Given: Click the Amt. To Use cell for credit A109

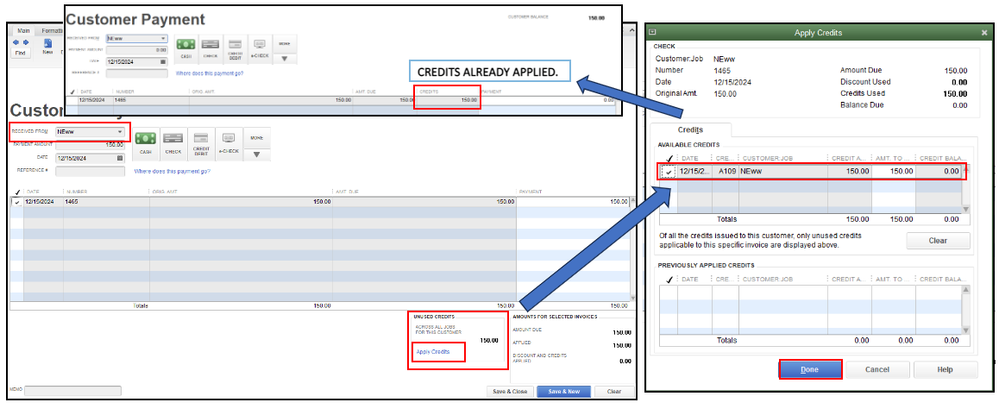Looking at the screenshot, I should click(x=893, y=171).
